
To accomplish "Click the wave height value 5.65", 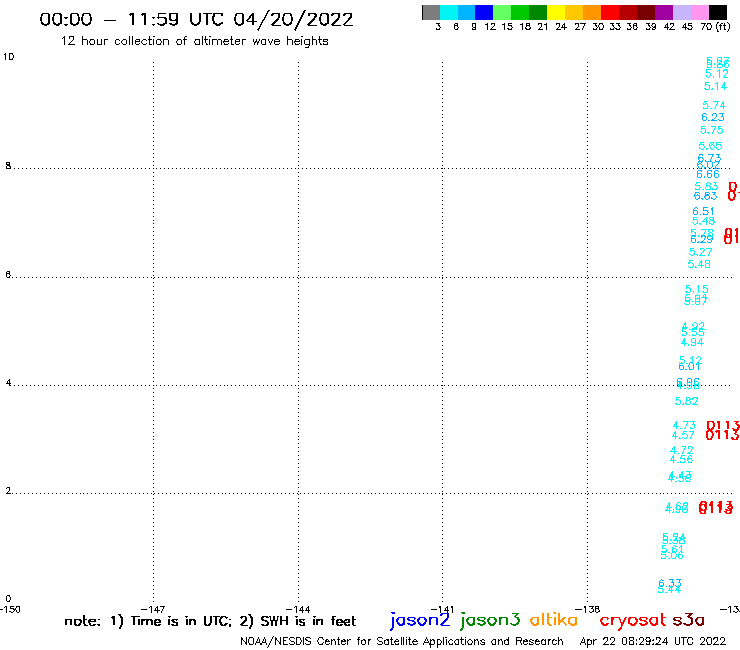I will (710, 146).
